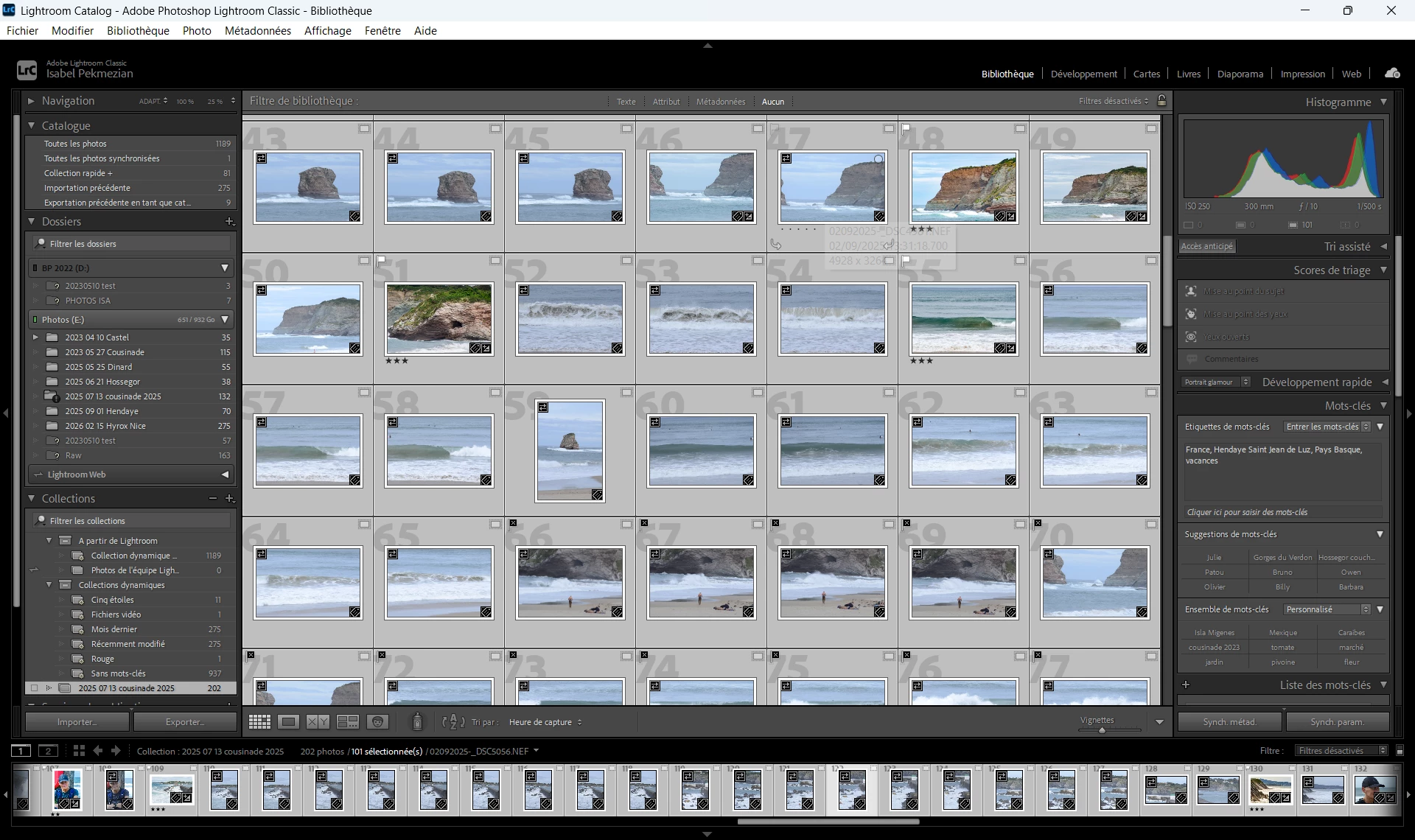Add a new collection with plus icon
This screenshot has height=840, width=1415.
pos(229,499)
